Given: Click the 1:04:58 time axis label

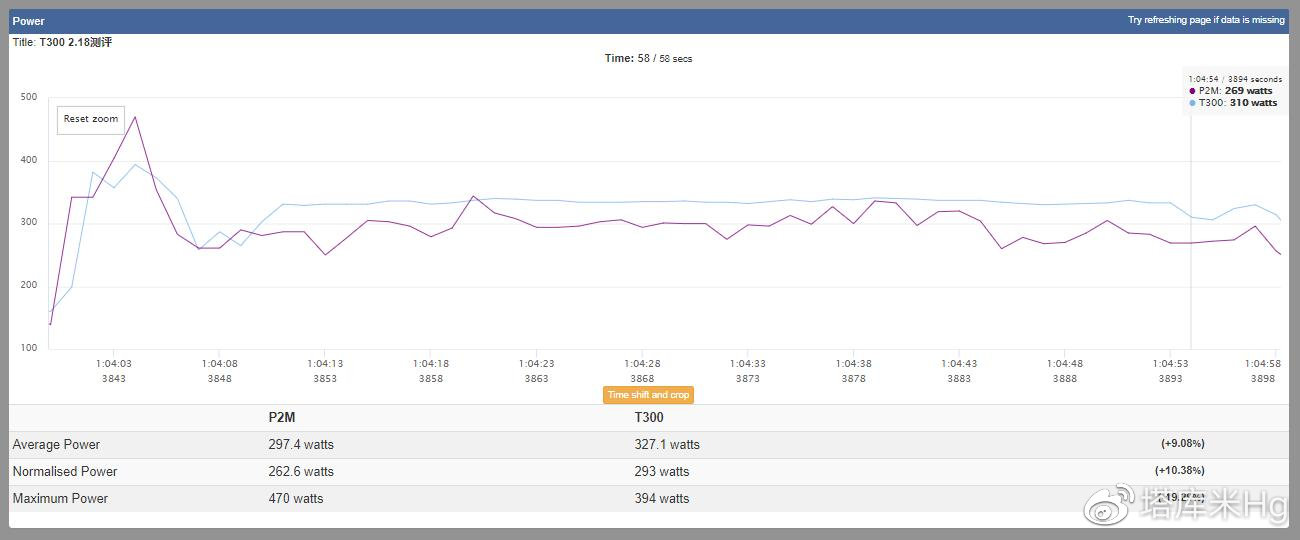Looking at the screenshot, I should [1262, 364].
